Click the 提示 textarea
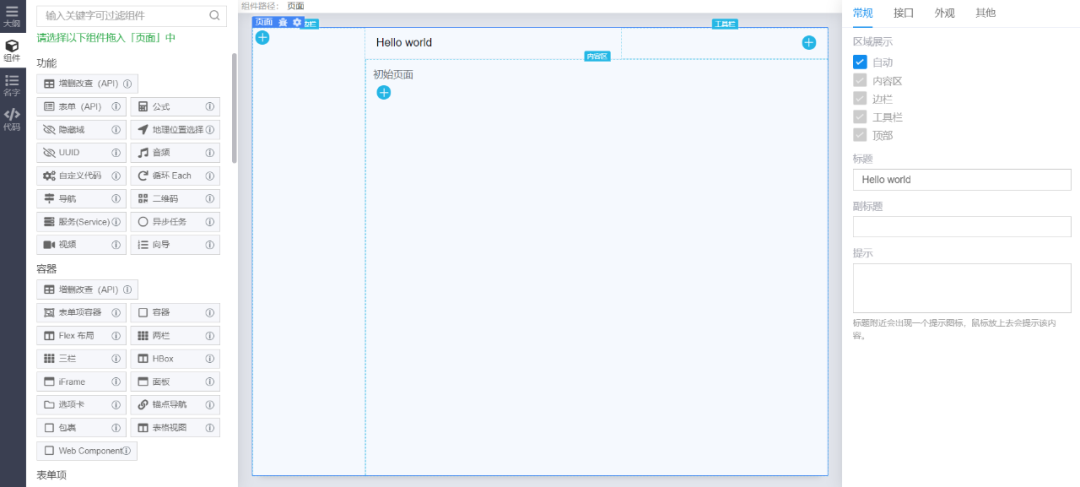This screenshot has width=1080, height=487. pyautogui.click(x=962, y=288)
